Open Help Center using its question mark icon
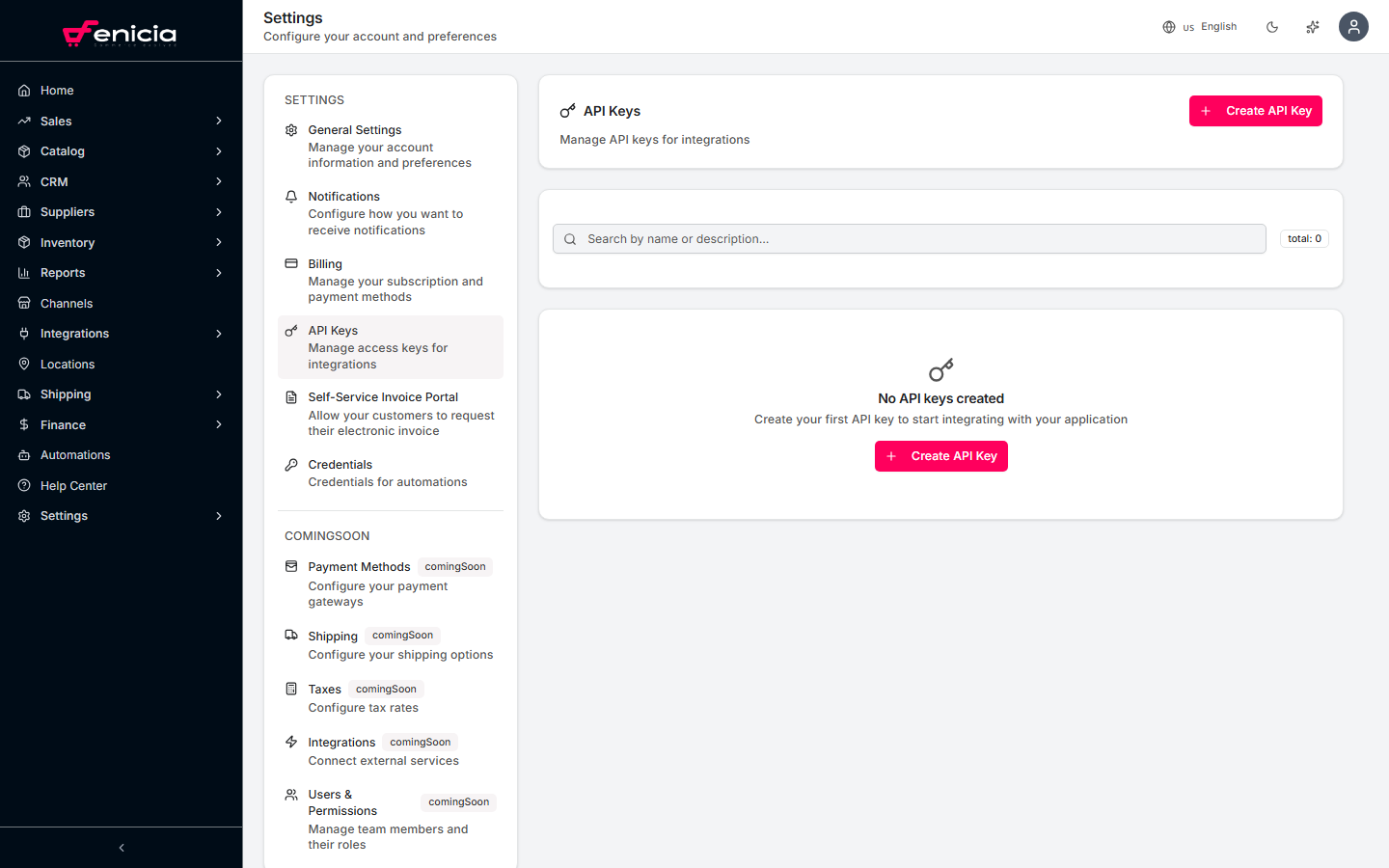This screenshot has width=1389, height=868. 23,485
